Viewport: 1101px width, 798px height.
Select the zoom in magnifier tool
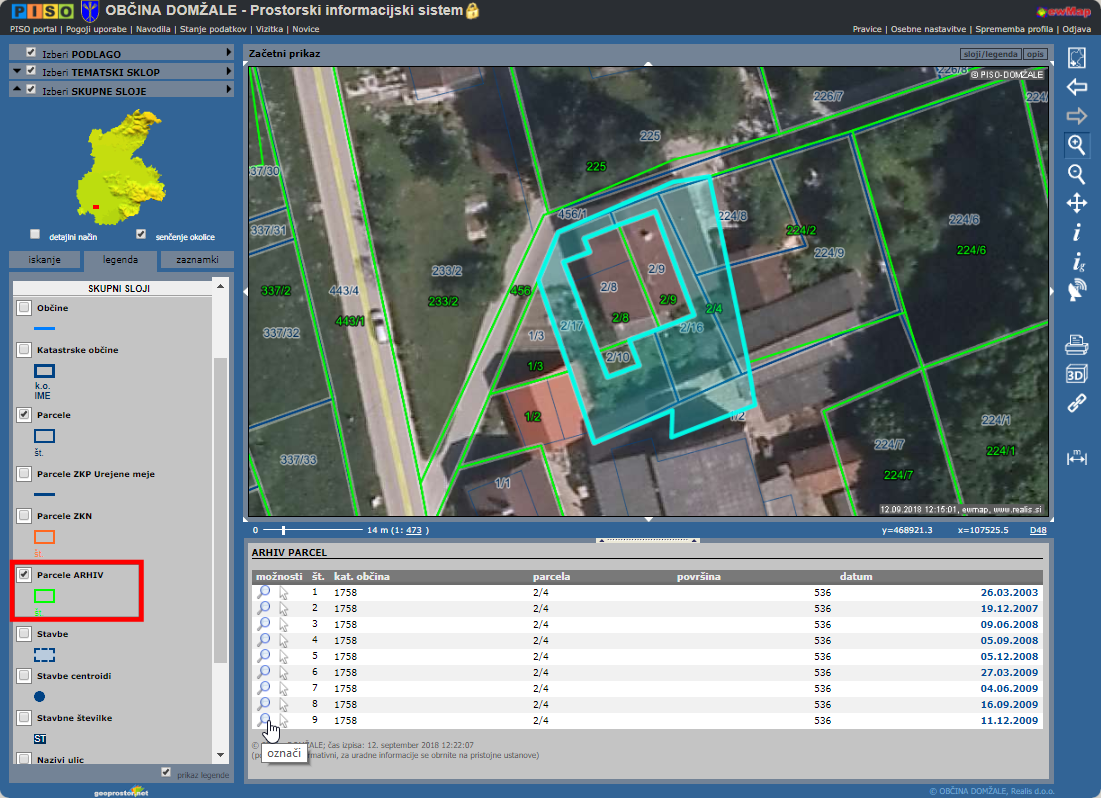[1077, 145]
